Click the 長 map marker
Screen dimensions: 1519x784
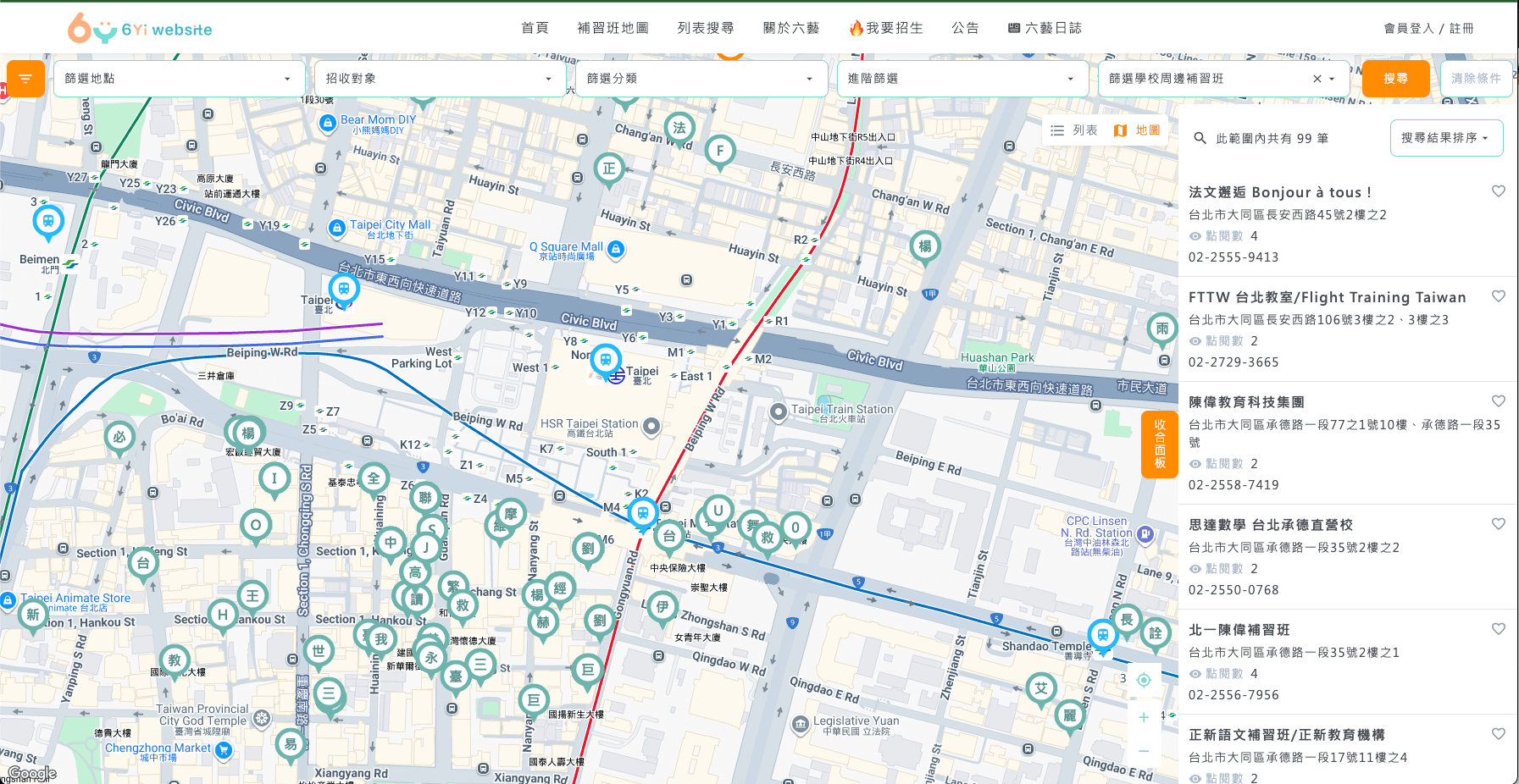pyautogui.click(x=1127, y=621)
